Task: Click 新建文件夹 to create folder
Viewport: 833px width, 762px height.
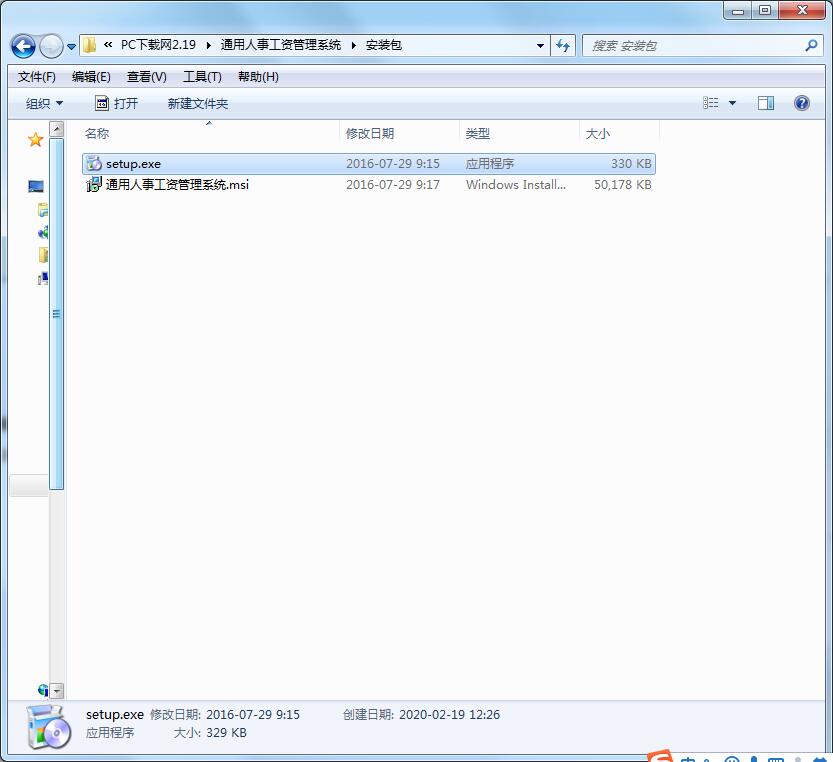Action: tap(198, 104)
